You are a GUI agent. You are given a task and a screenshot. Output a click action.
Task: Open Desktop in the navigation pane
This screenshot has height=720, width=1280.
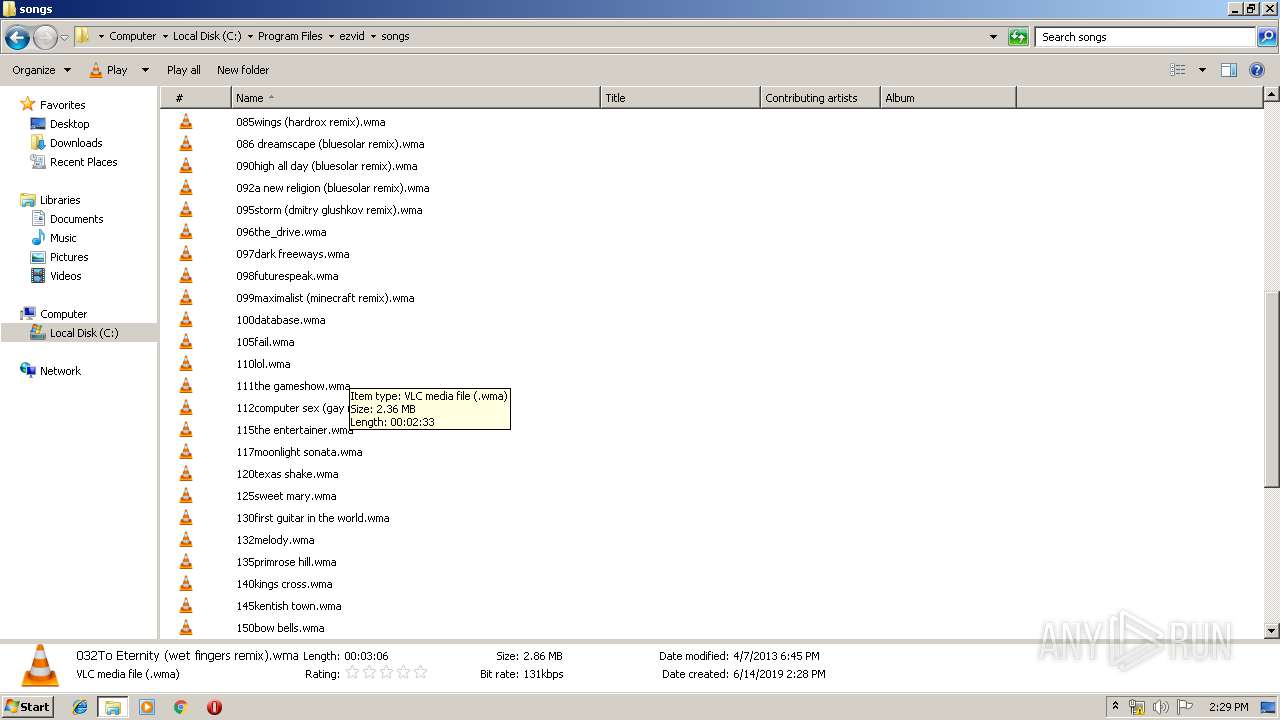coord(69,124)
